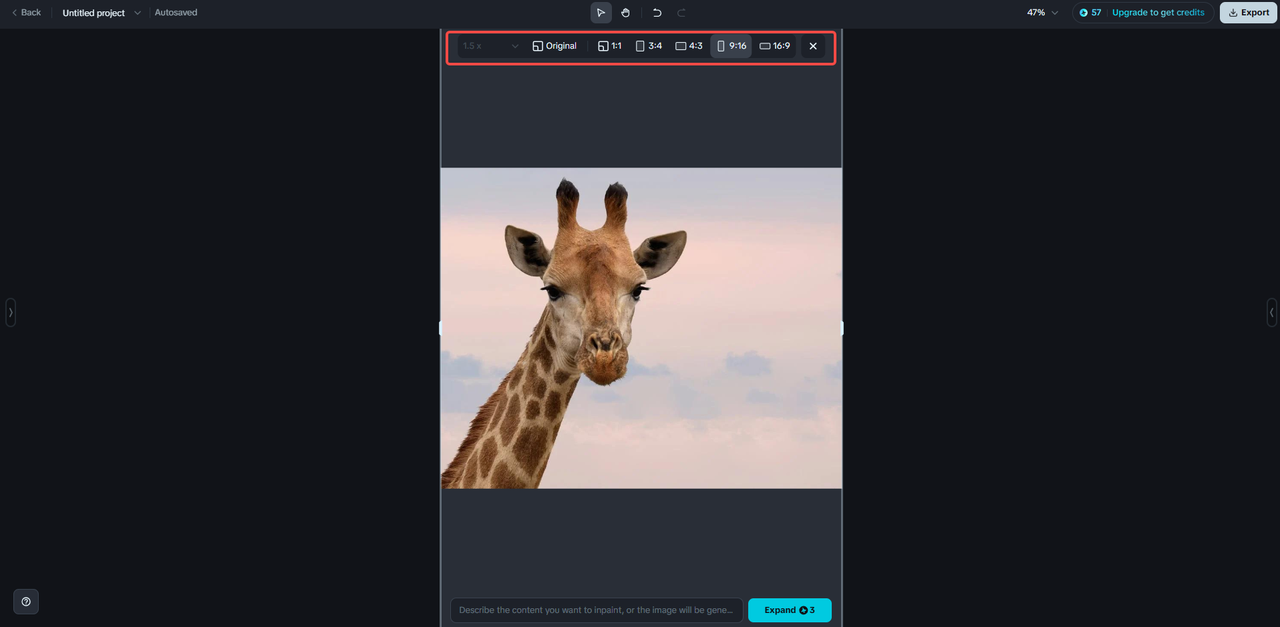
Task: Go back using the Back button
Action: pyautogui.click(x=26, y=13)
